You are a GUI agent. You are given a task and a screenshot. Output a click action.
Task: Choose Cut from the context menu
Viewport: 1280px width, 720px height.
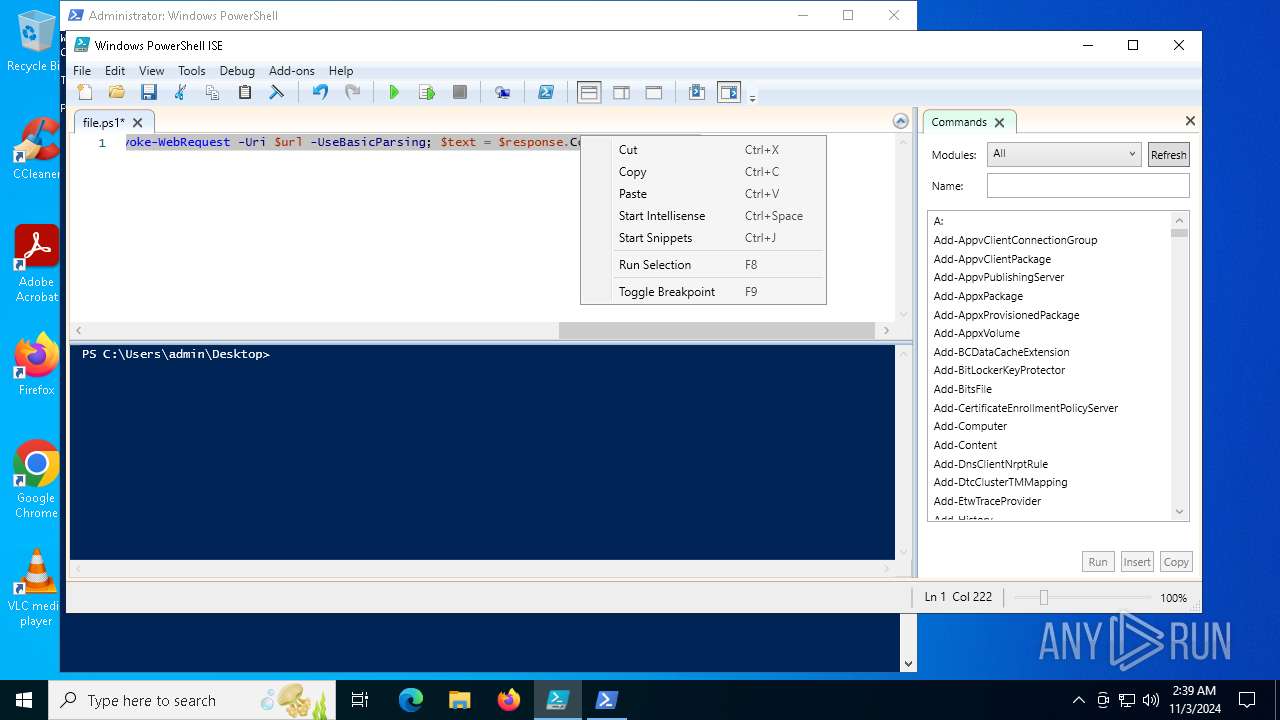tap(703, 150)
